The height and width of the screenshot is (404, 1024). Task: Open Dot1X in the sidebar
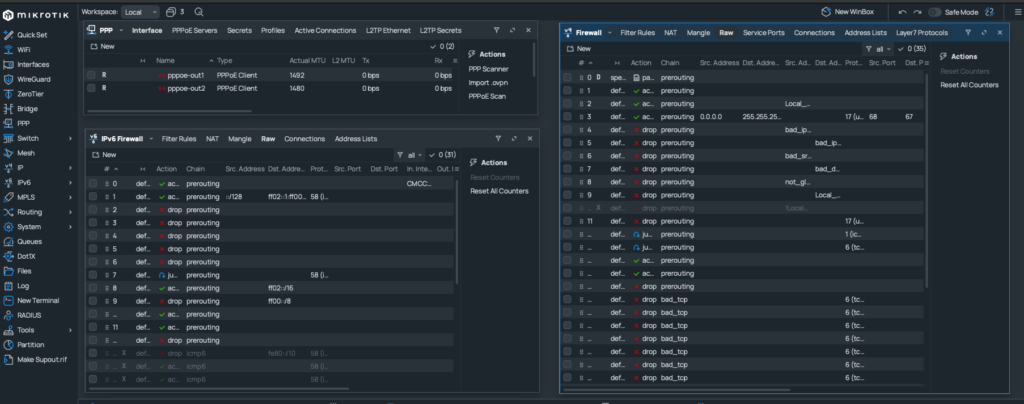[25, 256]
